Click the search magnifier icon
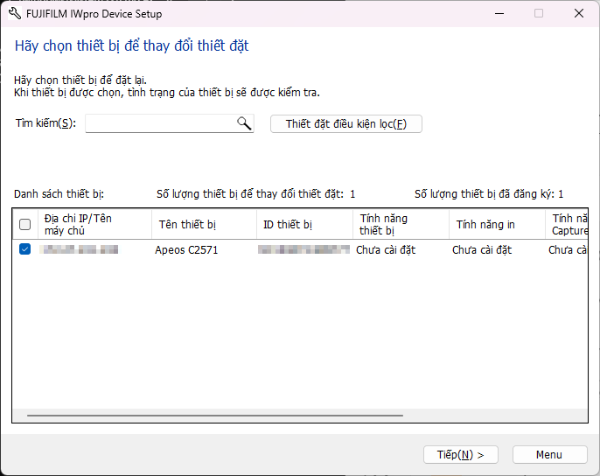Screen dimensions: 600x476 (244, 123)
